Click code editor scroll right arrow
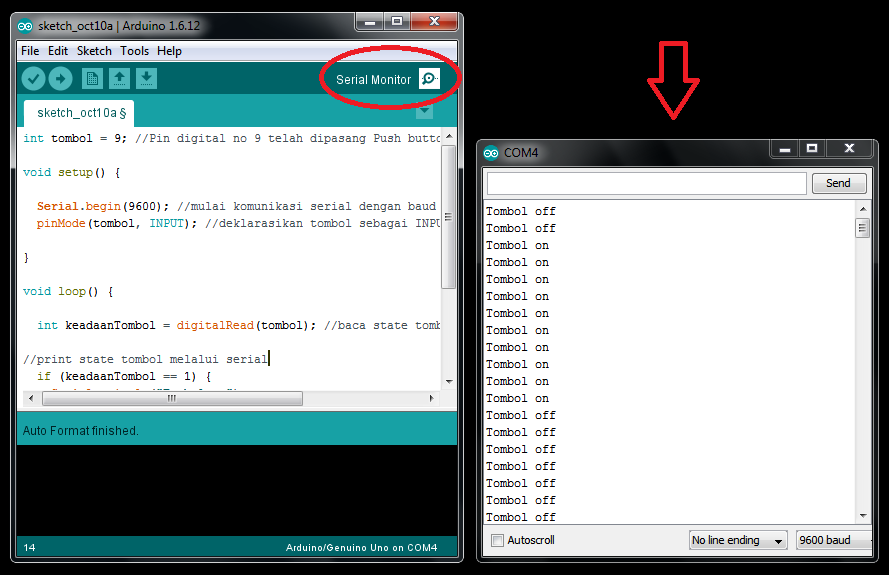The image size is (889, 575). tap(431, 399)
